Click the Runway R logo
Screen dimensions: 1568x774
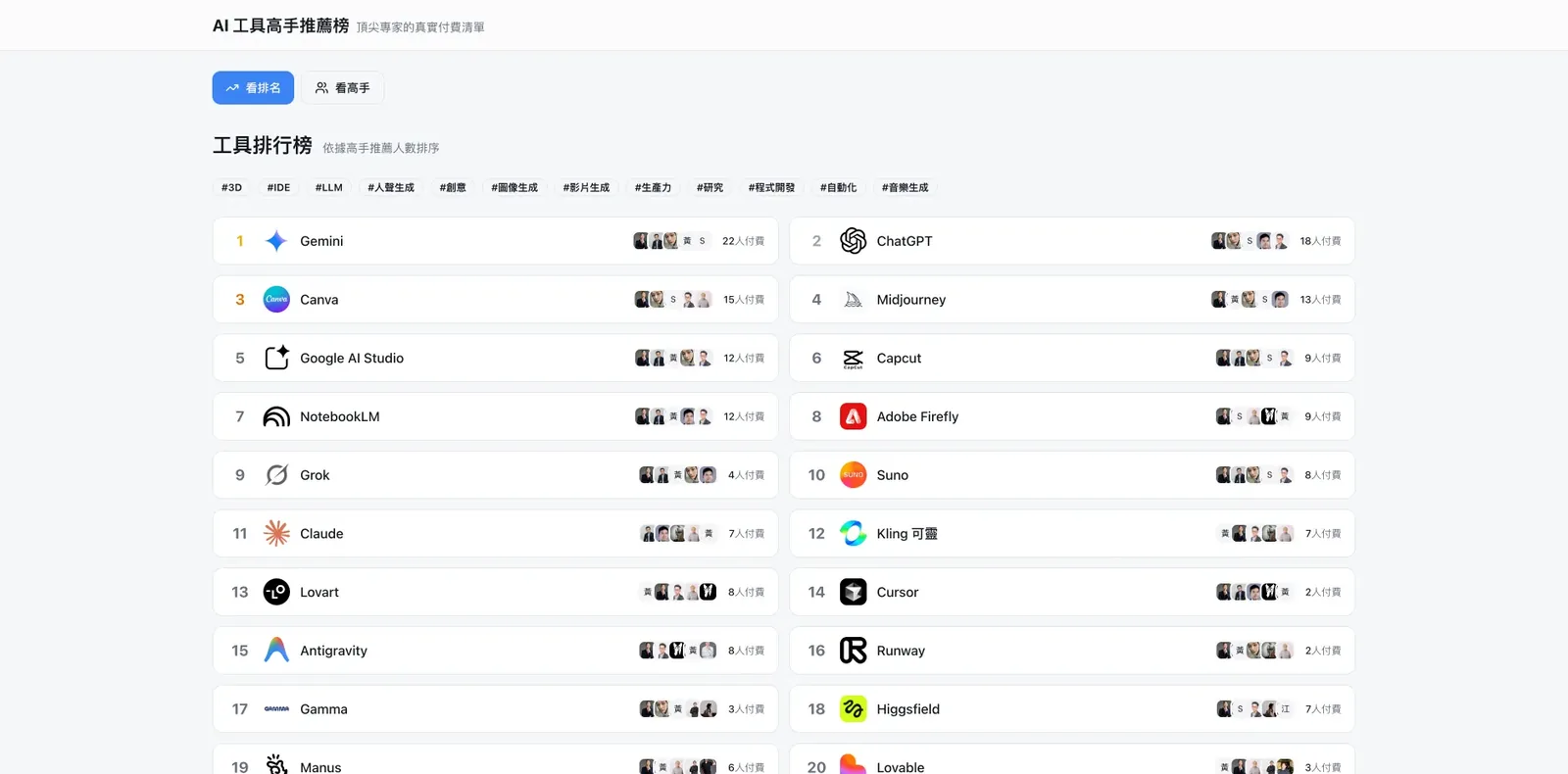pos(854,651)
